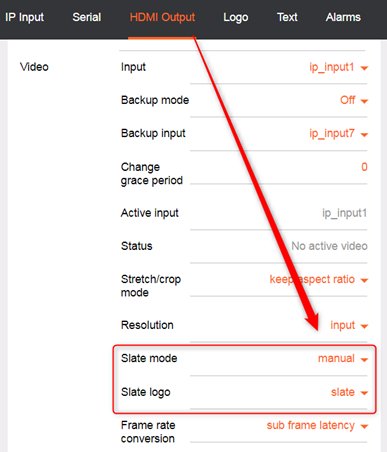This screenshot has width=387, height=452.
Task: Click the arrow icon beside sub frame latency
Action: (x=364, y=426)
